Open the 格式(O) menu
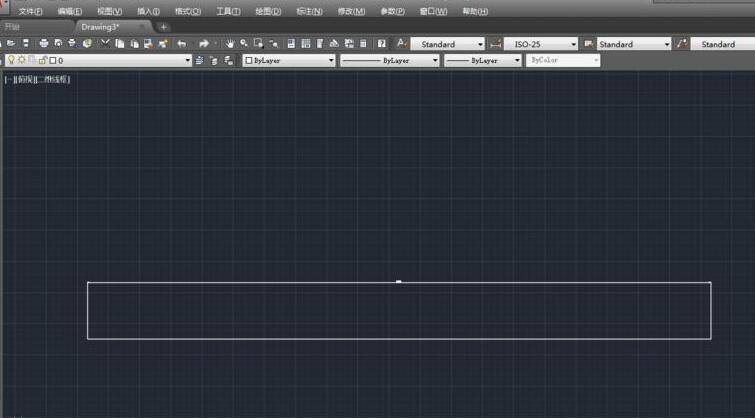Screen dimensions: 755x418 pos(187,11)
